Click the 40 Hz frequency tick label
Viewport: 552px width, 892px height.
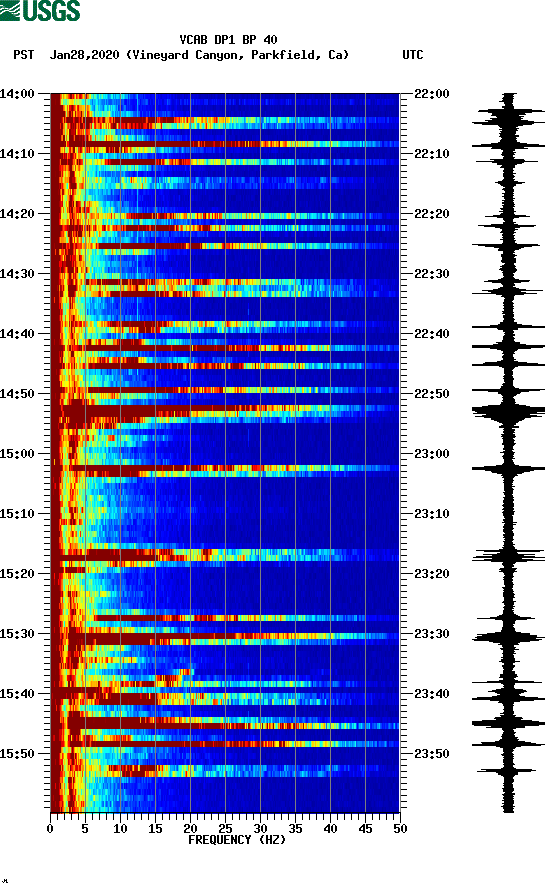coord(330,829)
